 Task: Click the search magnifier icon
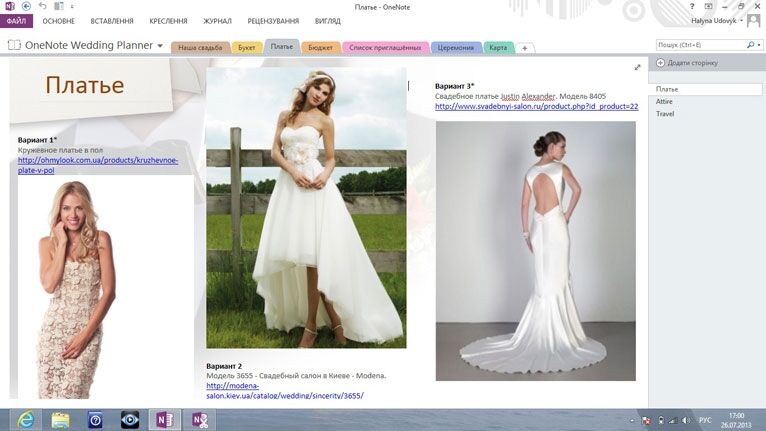pyautogui.click(x=750, y=45)
